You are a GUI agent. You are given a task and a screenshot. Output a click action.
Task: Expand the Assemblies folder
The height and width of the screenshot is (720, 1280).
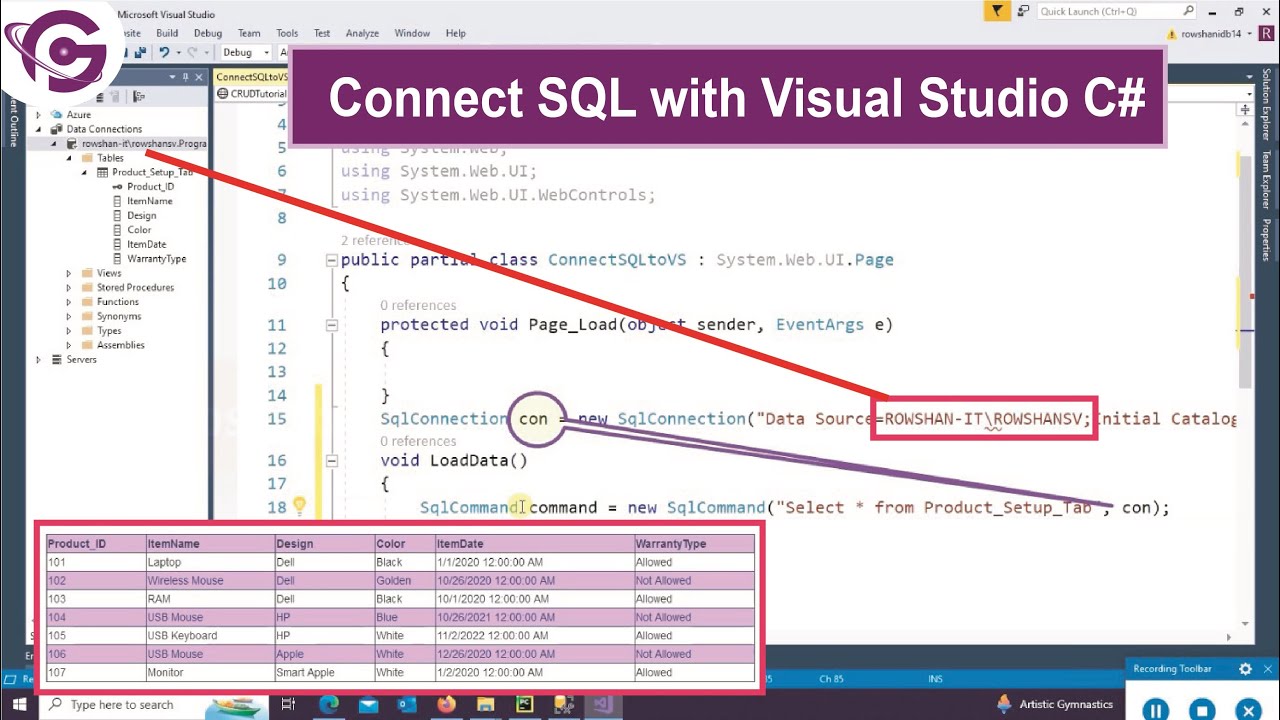point(70,345)
